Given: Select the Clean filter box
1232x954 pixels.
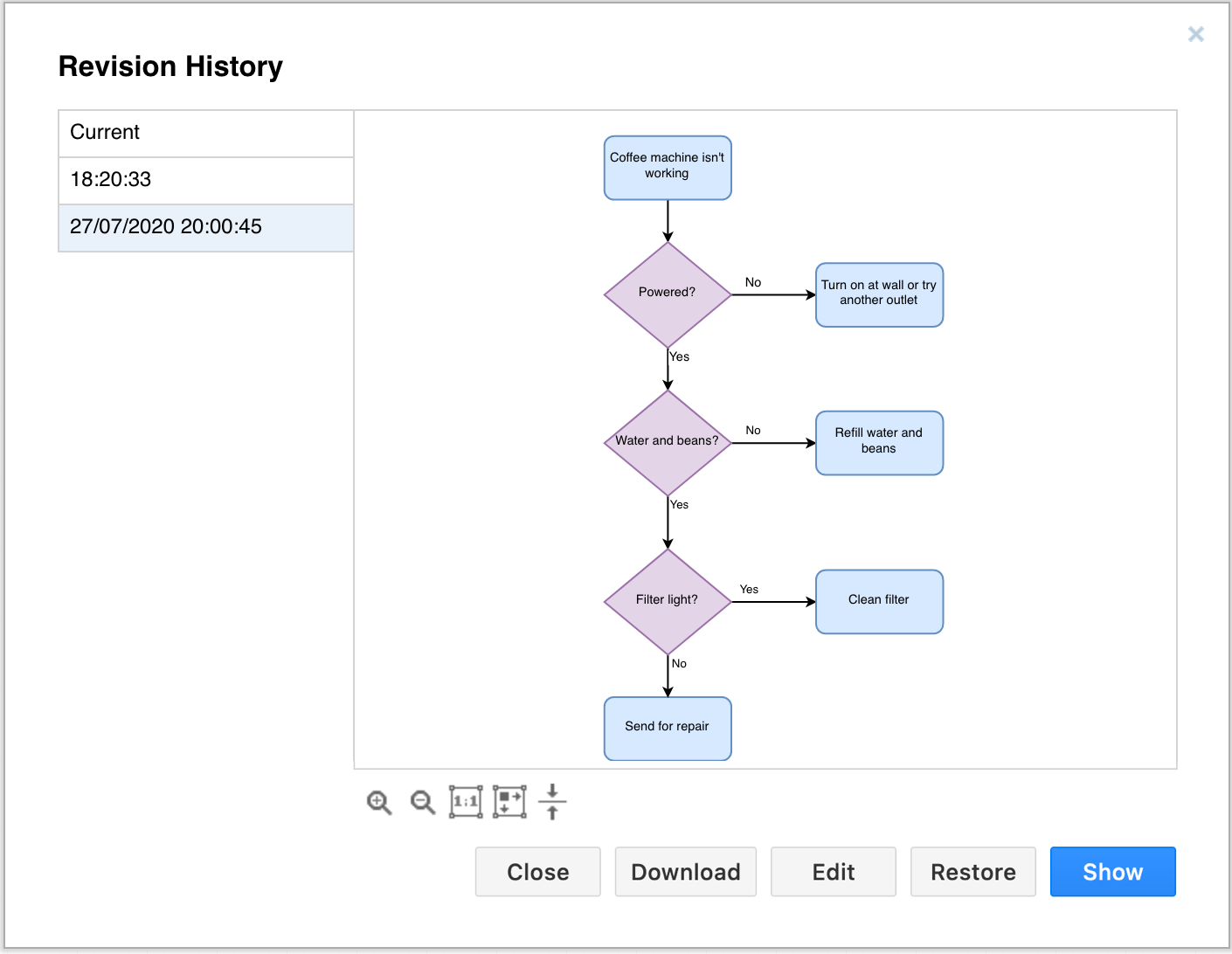Looking at the screenshot, I should tap(879, 600).
